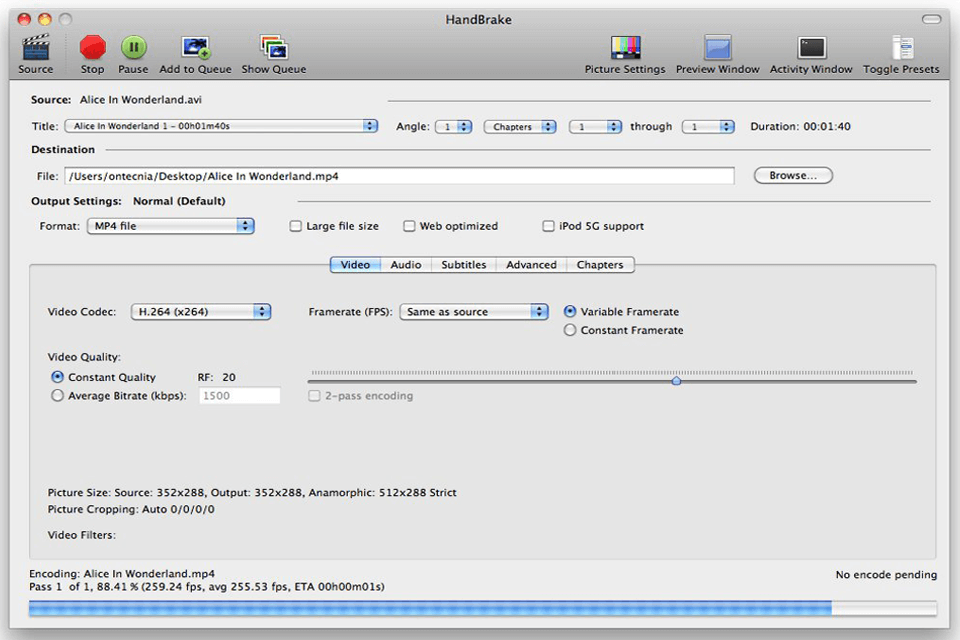Viewport: 960px width, 640px height.
Task: Add current job to the queue
Action: click(194, 47)
